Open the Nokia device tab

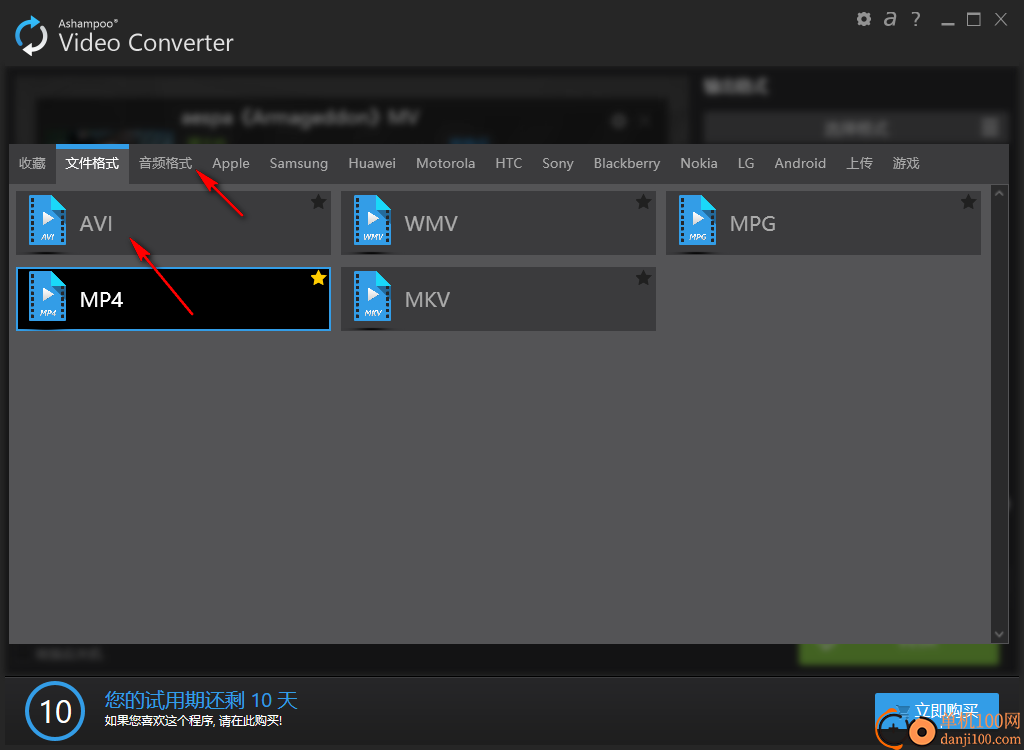click(699, 163)
